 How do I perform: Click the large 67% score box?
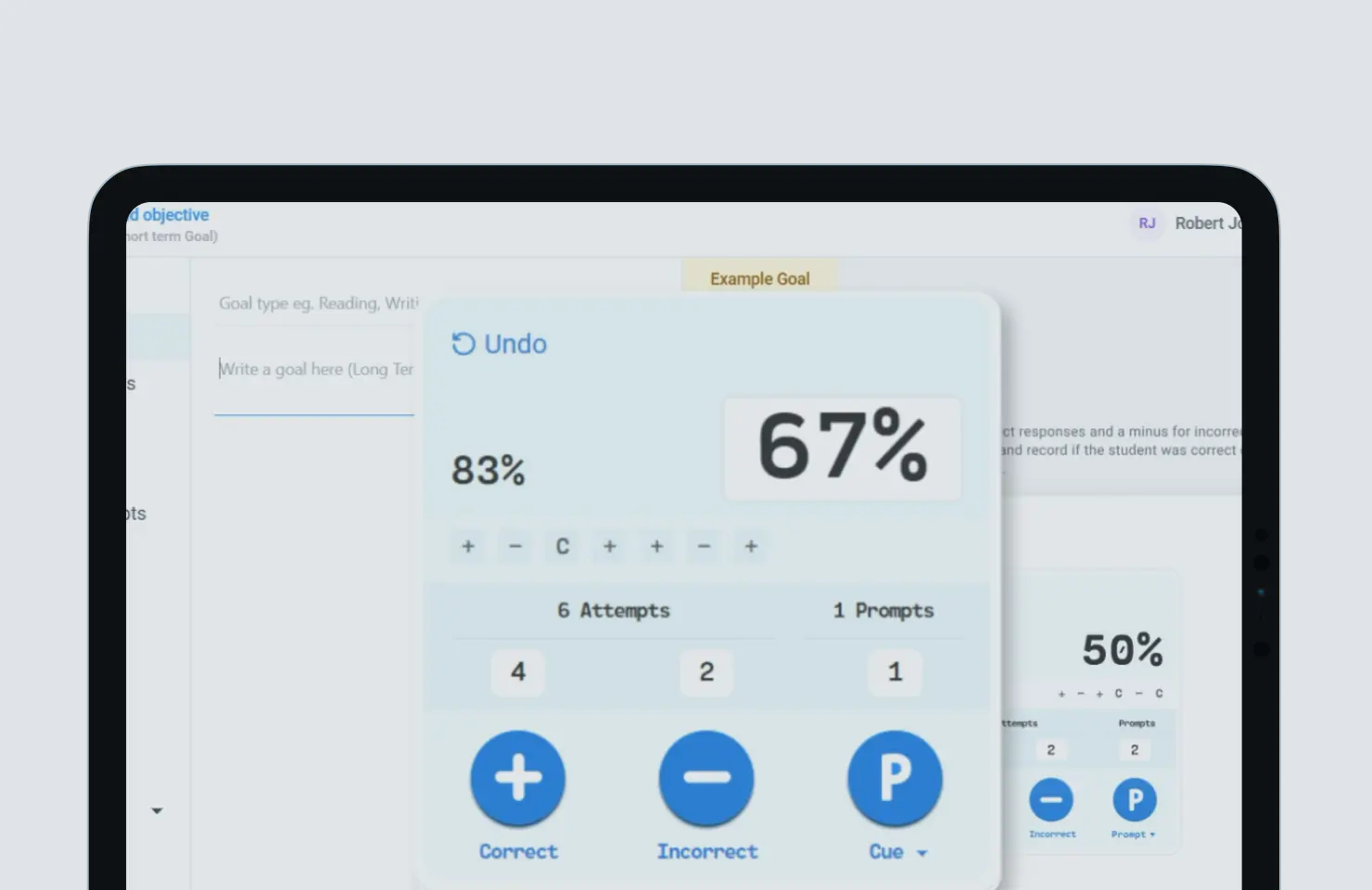tap(842, 448)
